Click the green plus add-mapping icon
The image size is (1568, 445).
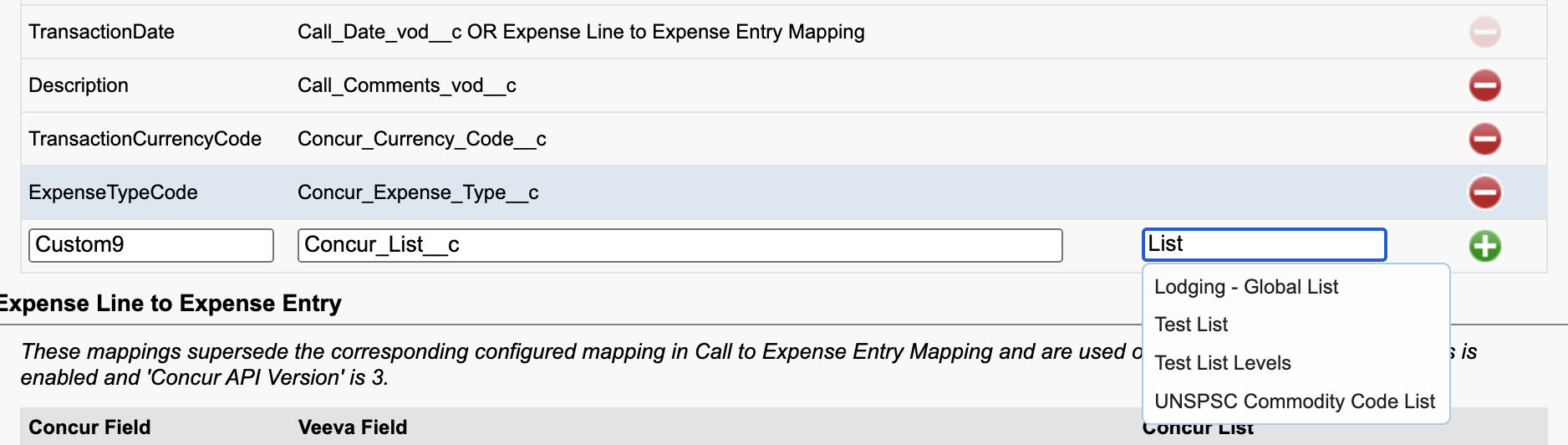click(x=1484, y=246)
